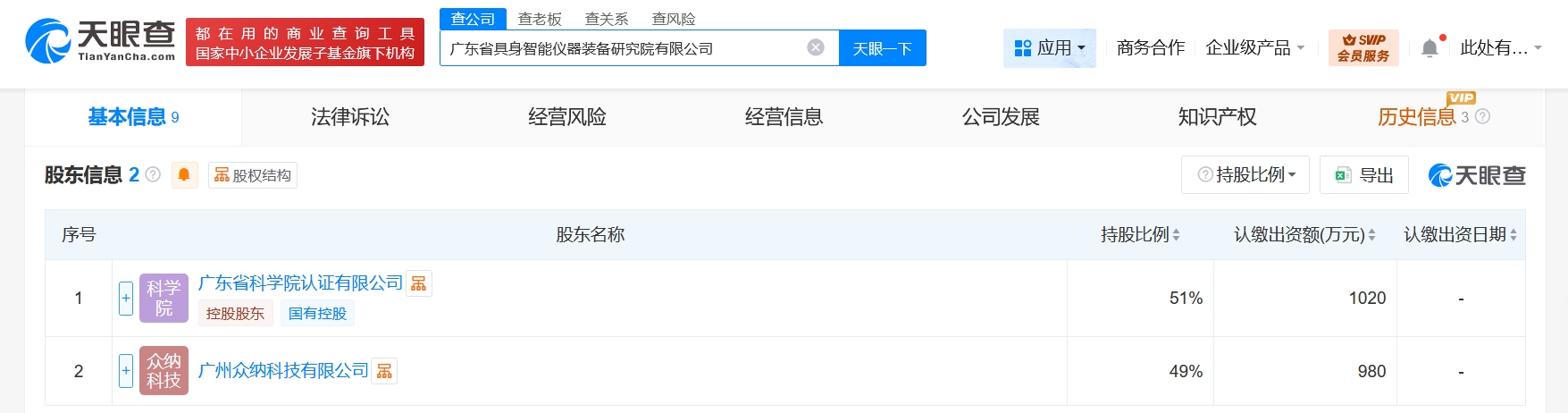Image resolution: width=1568 pixels, height=413 pixels.
Task: Open the 应用 dropdown menu
Action: [x=1050, y=47]
